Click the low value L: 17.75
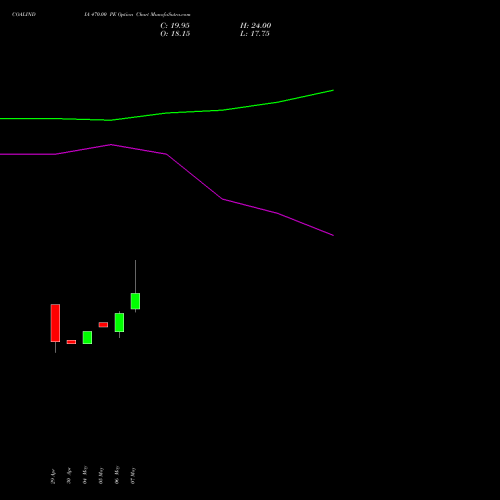The width and height of the screenshot is (500, 500). coord(255,34)
